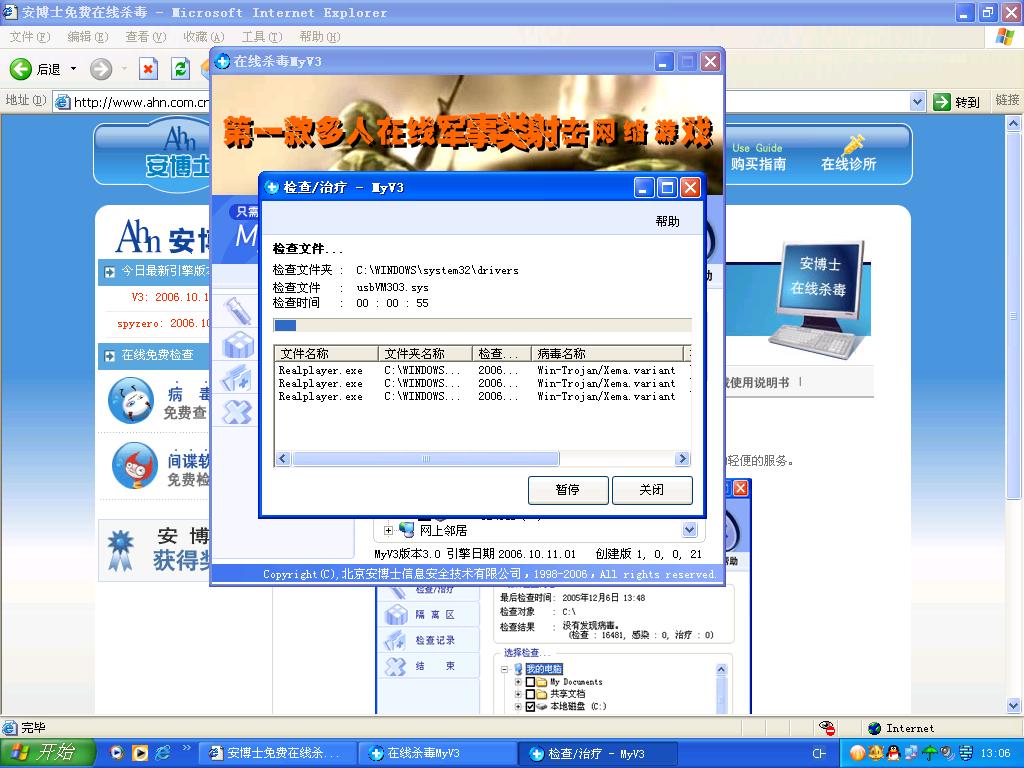Open the 帮助(H) menu in Internet Explorer

click(319, 37)
